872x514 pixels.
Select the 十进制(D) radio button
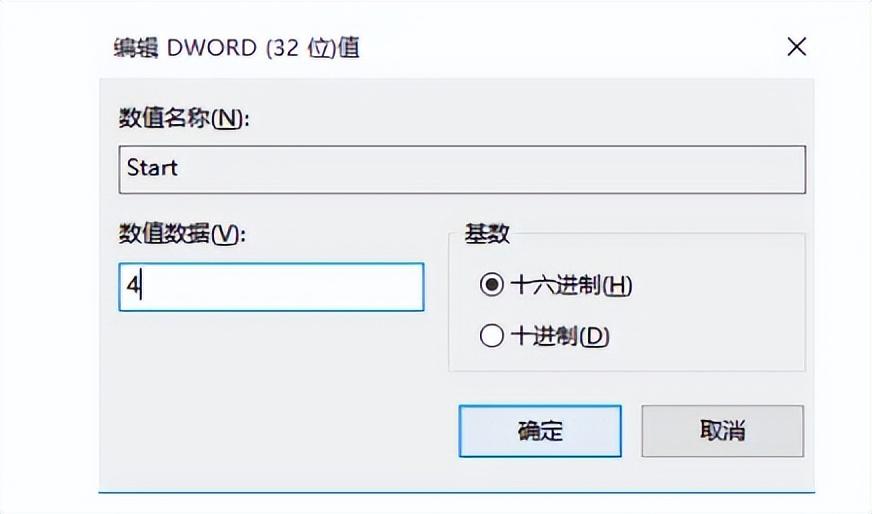(492, 335)
